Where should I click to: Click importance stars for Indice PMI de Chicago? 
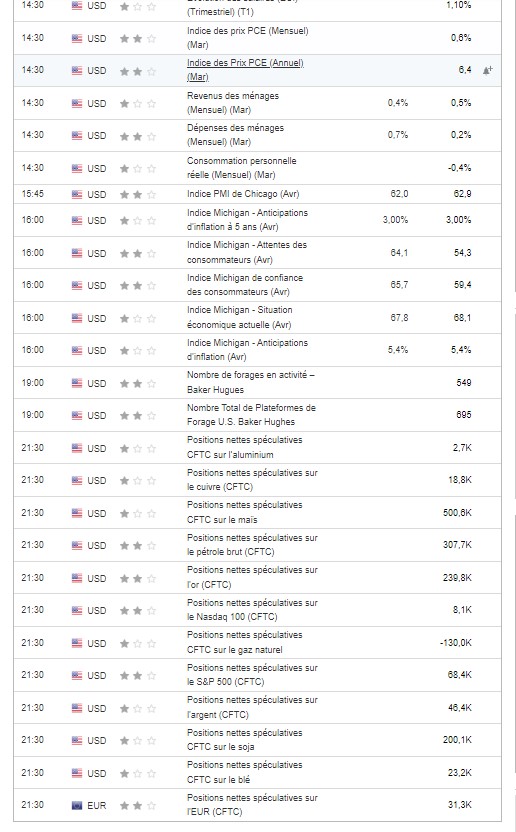[x=137, y=194]
